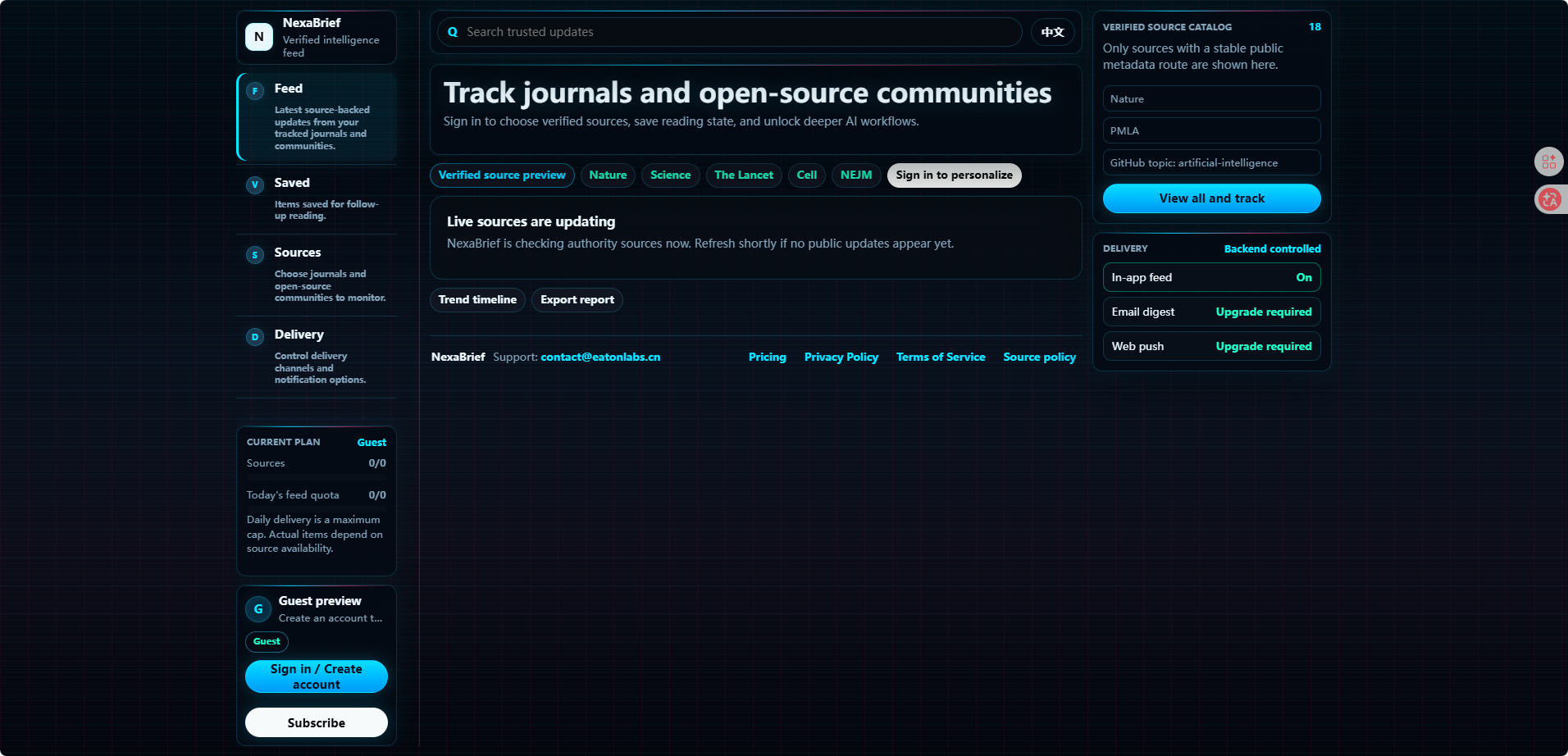Image resolution: width=1568 pixels, height=756 pixels.
Task: Select PMLA in the source catalog
Action: click(1212, 130)
